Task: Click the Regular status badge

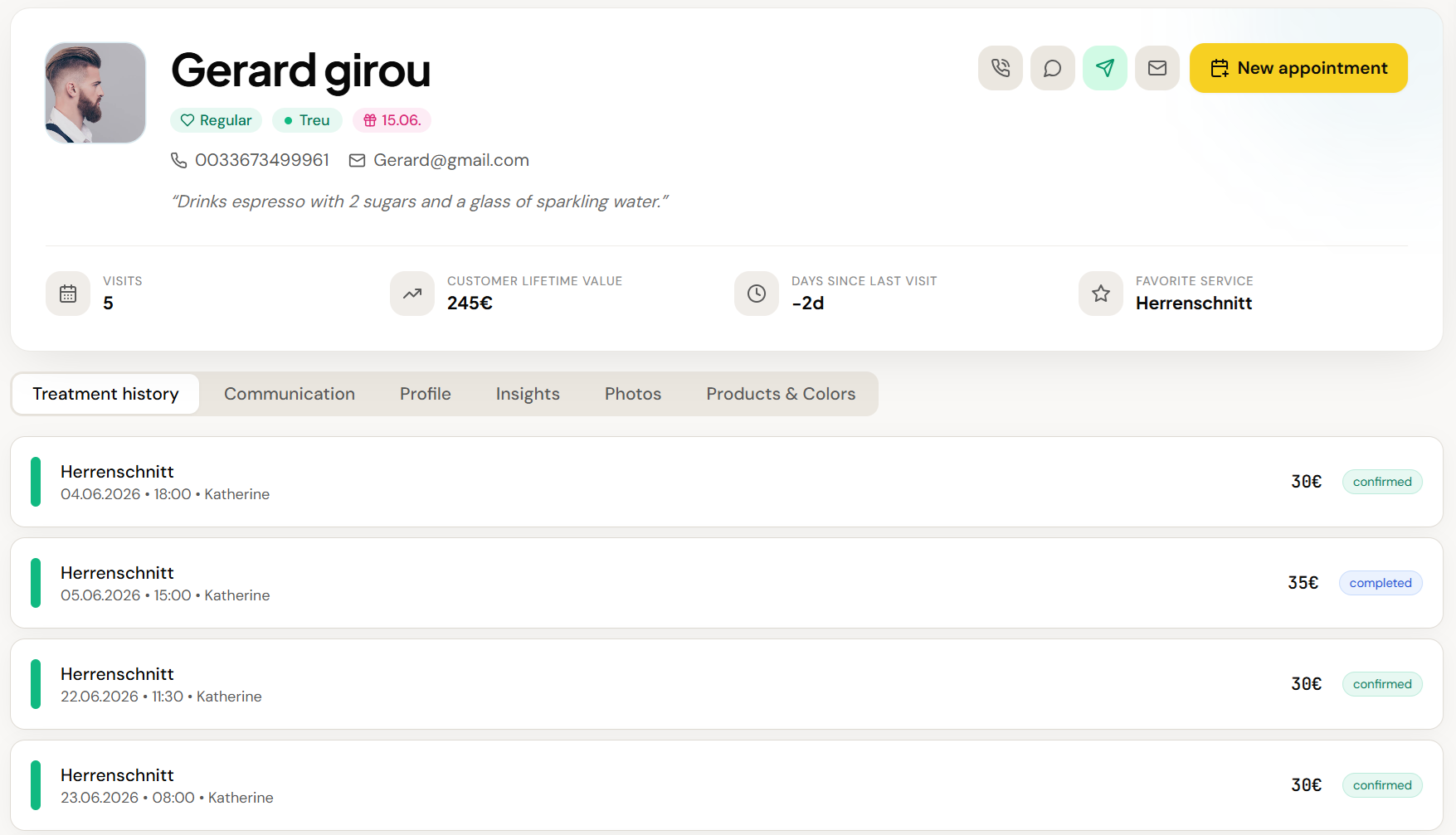Action: [217, 120]
